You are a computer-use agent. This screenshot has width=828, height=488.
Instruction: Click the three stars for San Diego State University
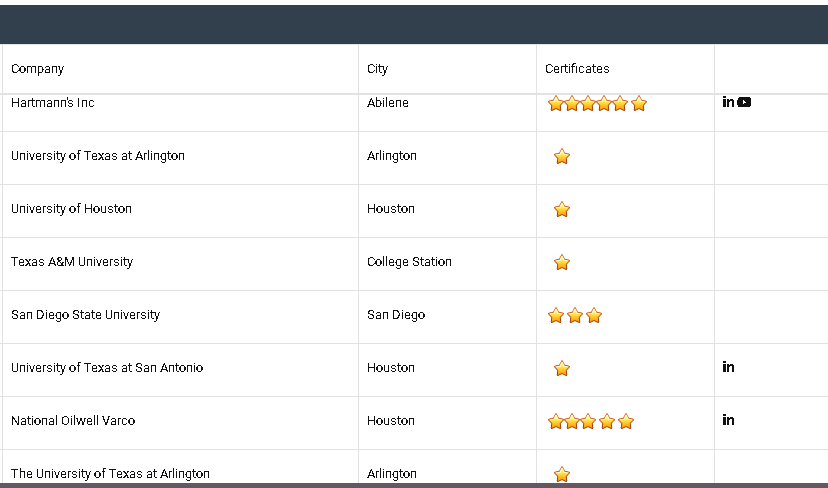(575, 315)
